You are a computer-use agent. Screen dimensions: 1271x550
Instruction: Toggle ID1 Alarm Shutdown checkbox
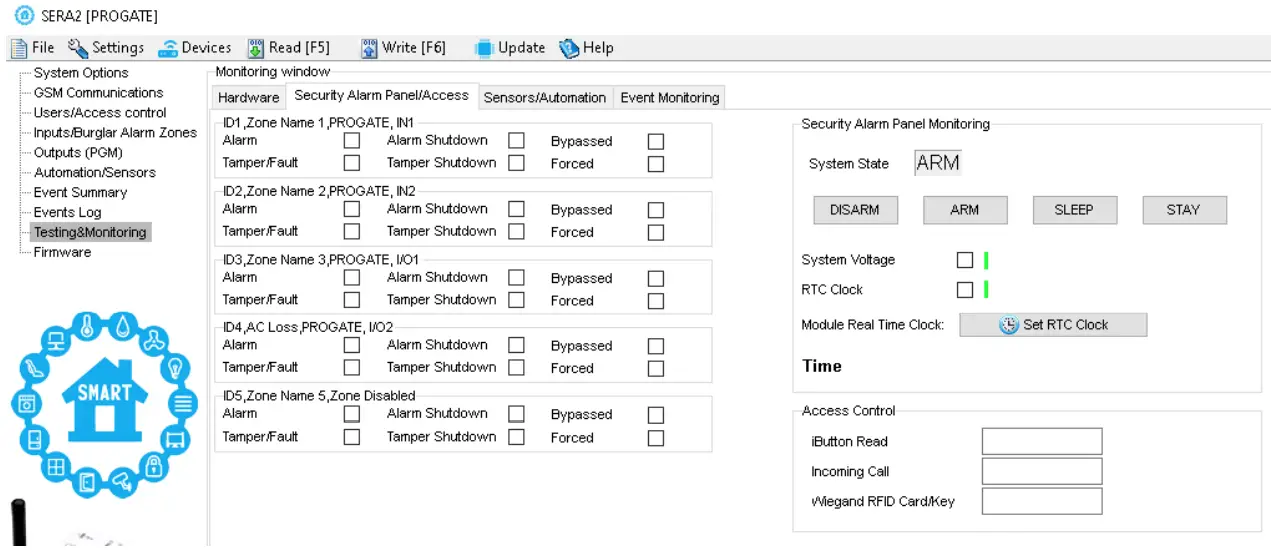click(516, 141)
